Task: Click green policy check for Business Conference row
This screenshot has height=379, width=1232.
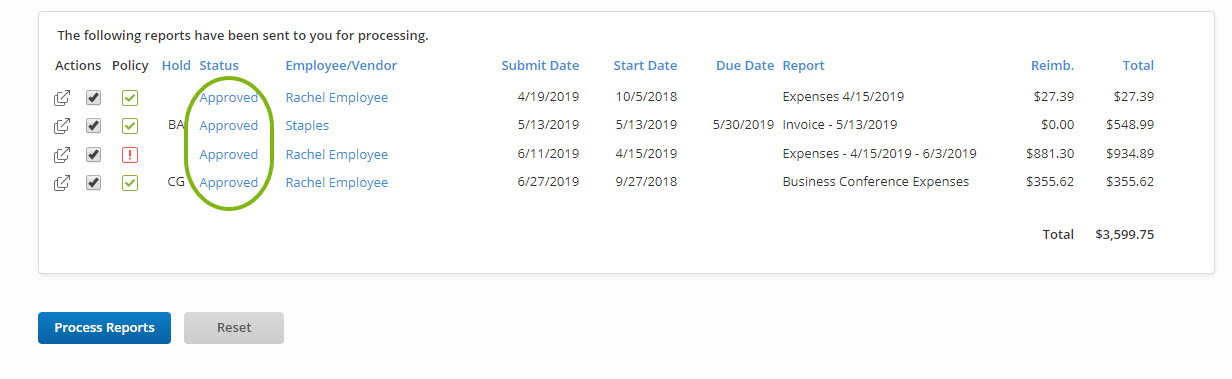Action: click(x=130, y=183)
